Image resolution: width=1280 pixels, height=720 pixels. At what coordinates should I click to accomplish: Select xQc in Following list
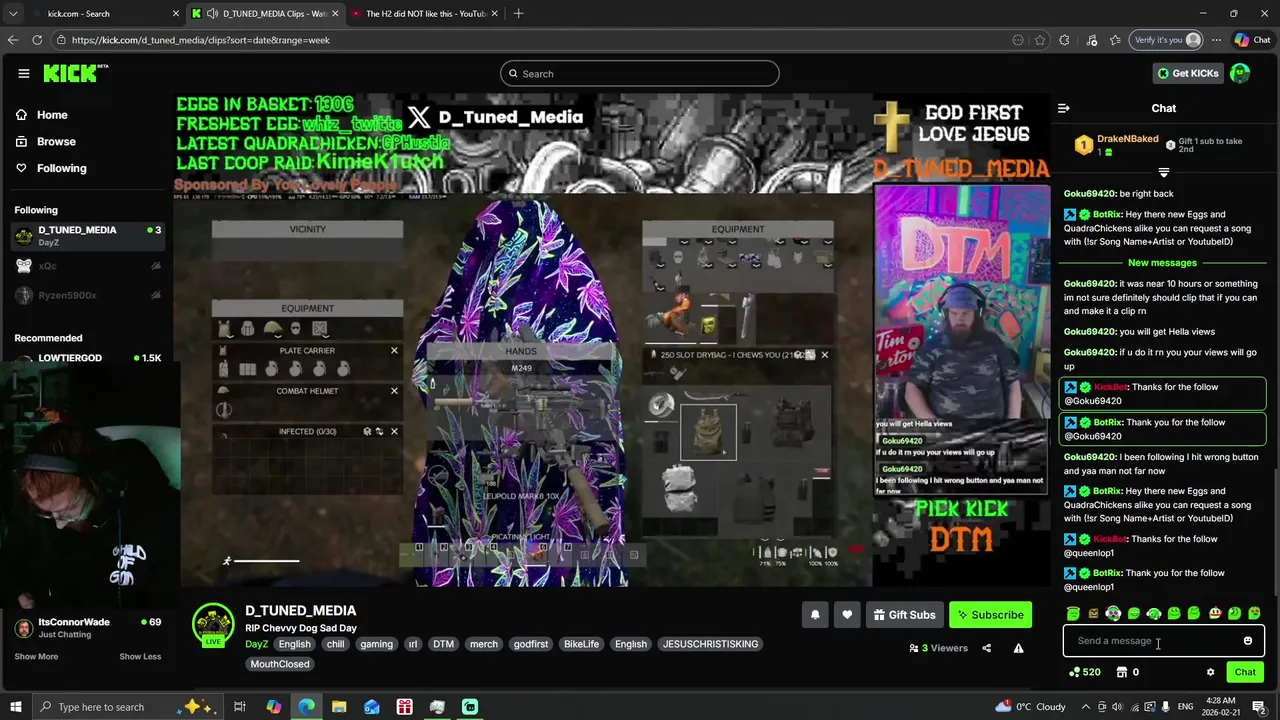87,266
